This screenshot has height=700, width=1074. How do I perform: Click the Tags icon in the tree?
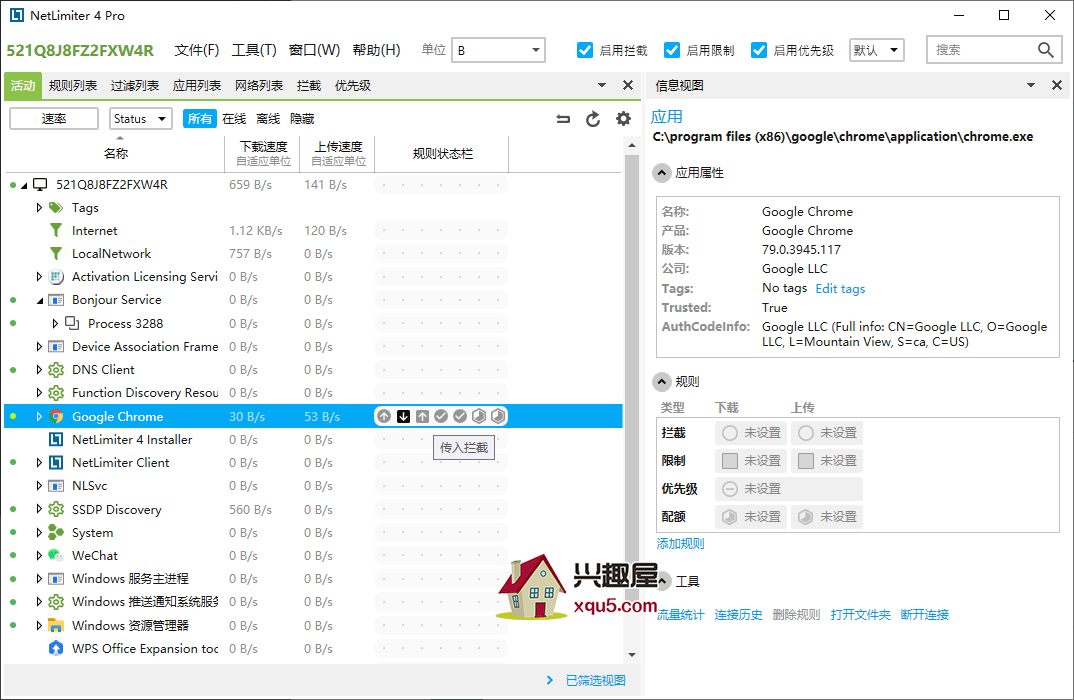pos(56,208)
